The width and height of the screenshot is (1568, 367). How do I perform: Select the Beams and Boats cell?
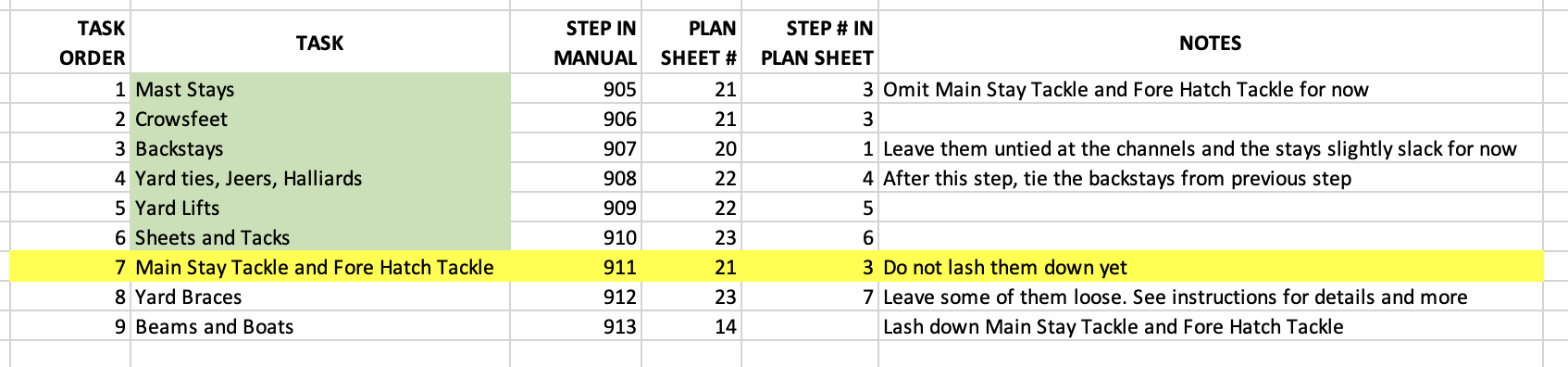click(320, 326)
